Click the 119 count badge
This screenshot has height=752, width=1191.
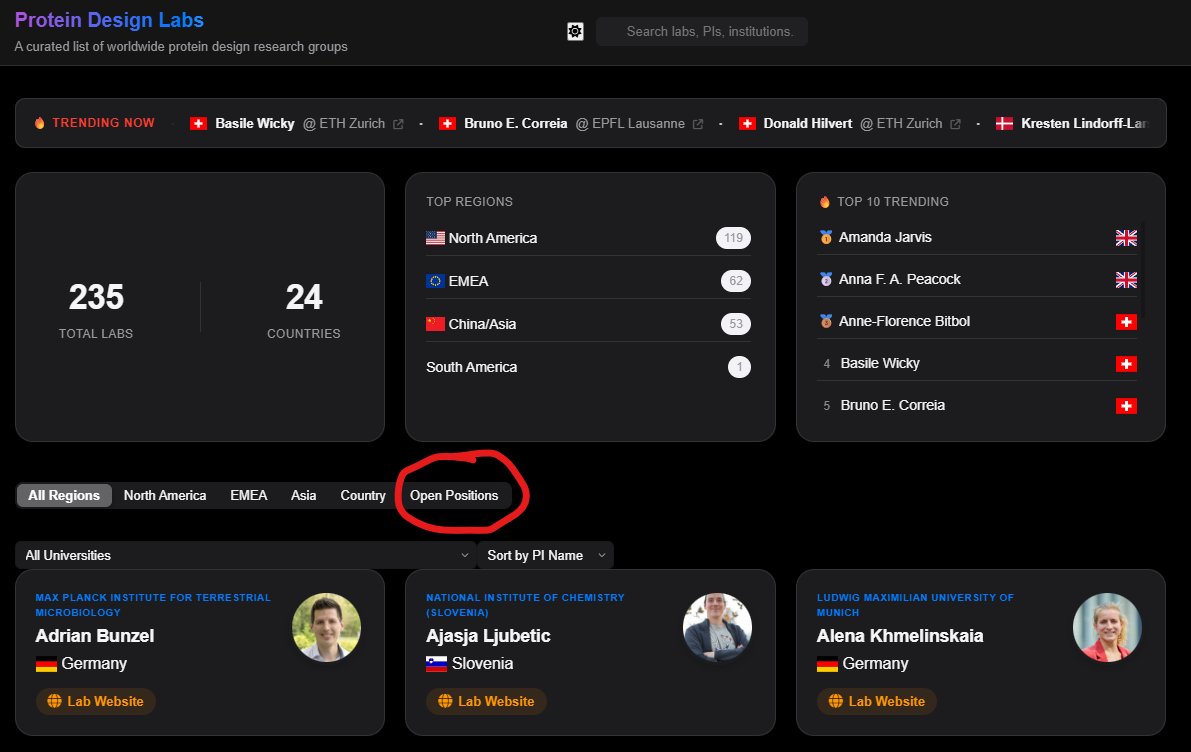(x=733, y=238)
